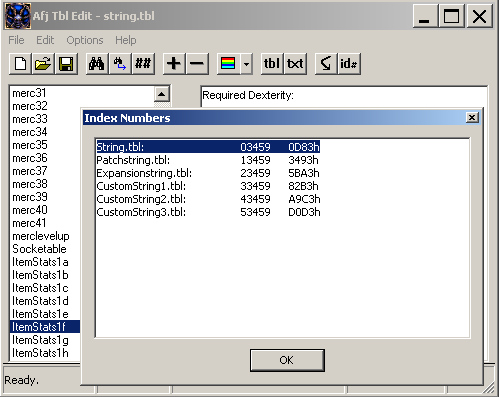Maximize the Afj Tbl Edit window
499x397 pixels.
451,16
